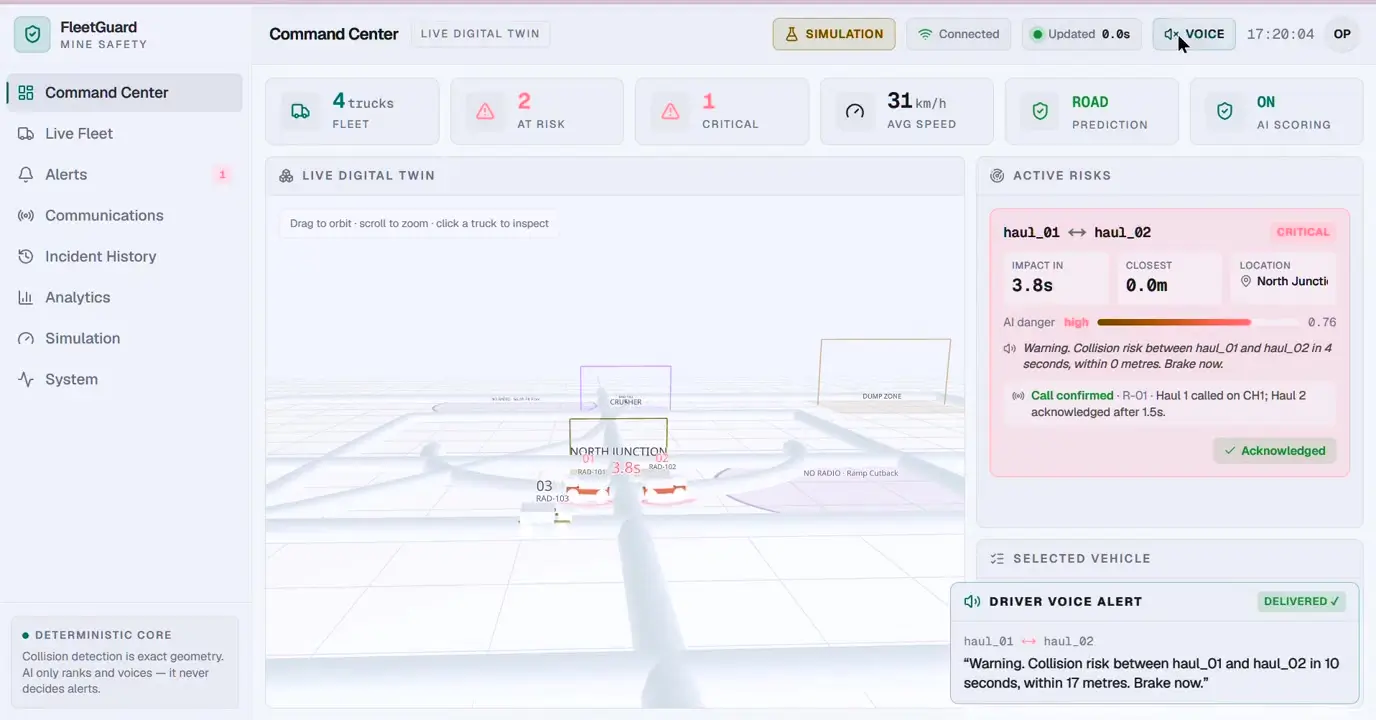This screenshot has height=720, width=1376.
Task: Open the Command Center sidebar item
Action: pyautogui.click(x=124, y=93)
